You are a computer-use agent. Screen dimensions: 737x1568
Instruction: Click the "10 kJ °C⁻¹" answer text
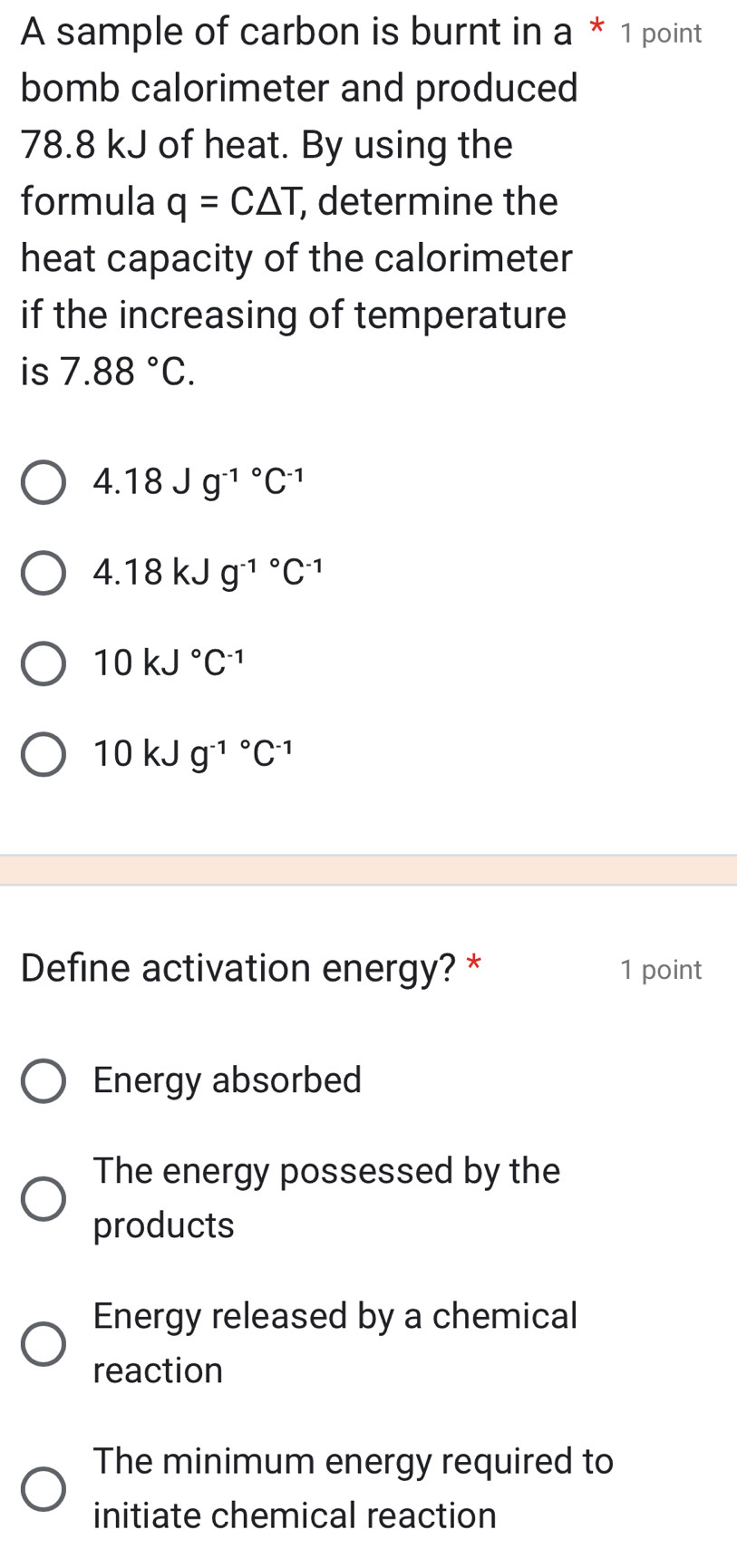(x=170, y=663)
